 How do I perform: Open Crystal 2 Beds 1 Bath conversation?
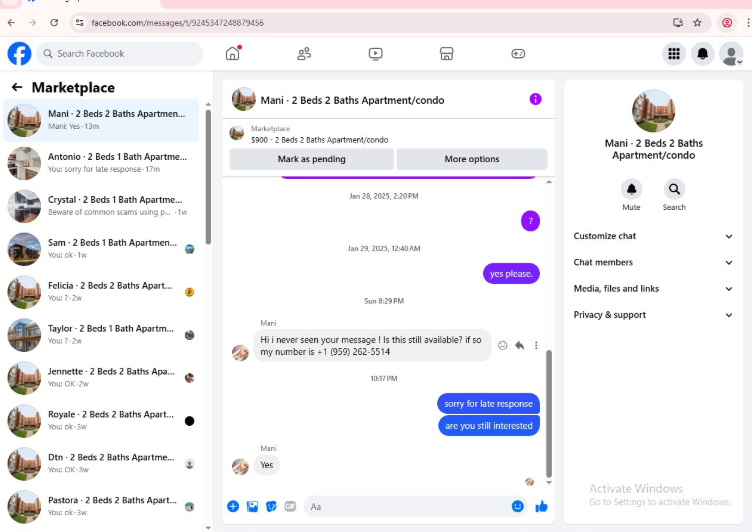[x=101, y=206]
